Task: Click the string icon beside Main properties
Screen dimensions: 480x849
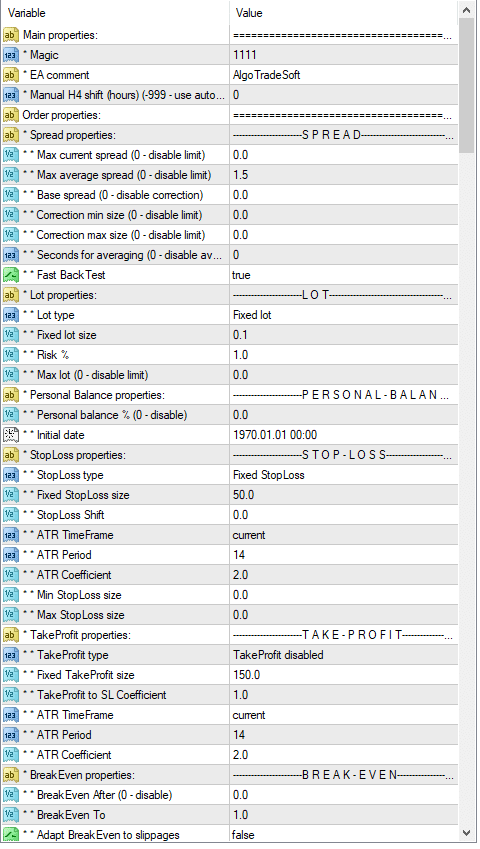Action: pos(11,35)
